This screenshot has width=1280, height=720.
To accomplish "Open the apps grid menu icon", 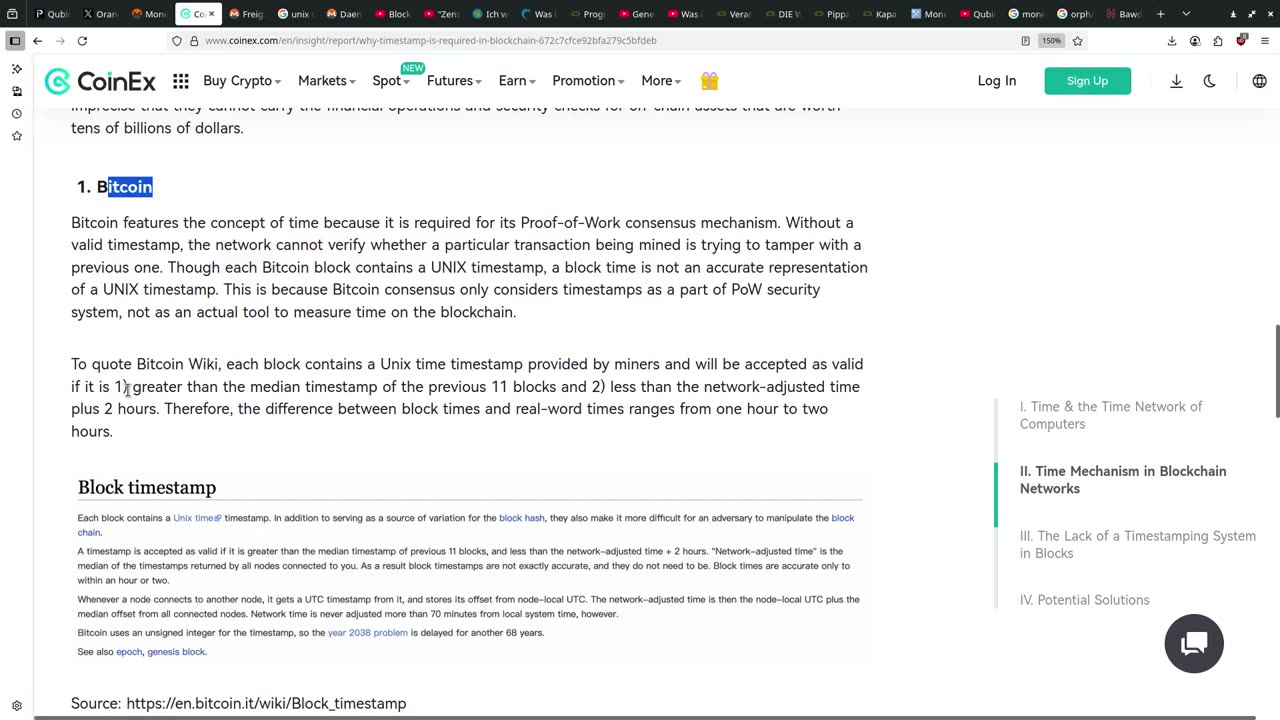I will point(180,81).
